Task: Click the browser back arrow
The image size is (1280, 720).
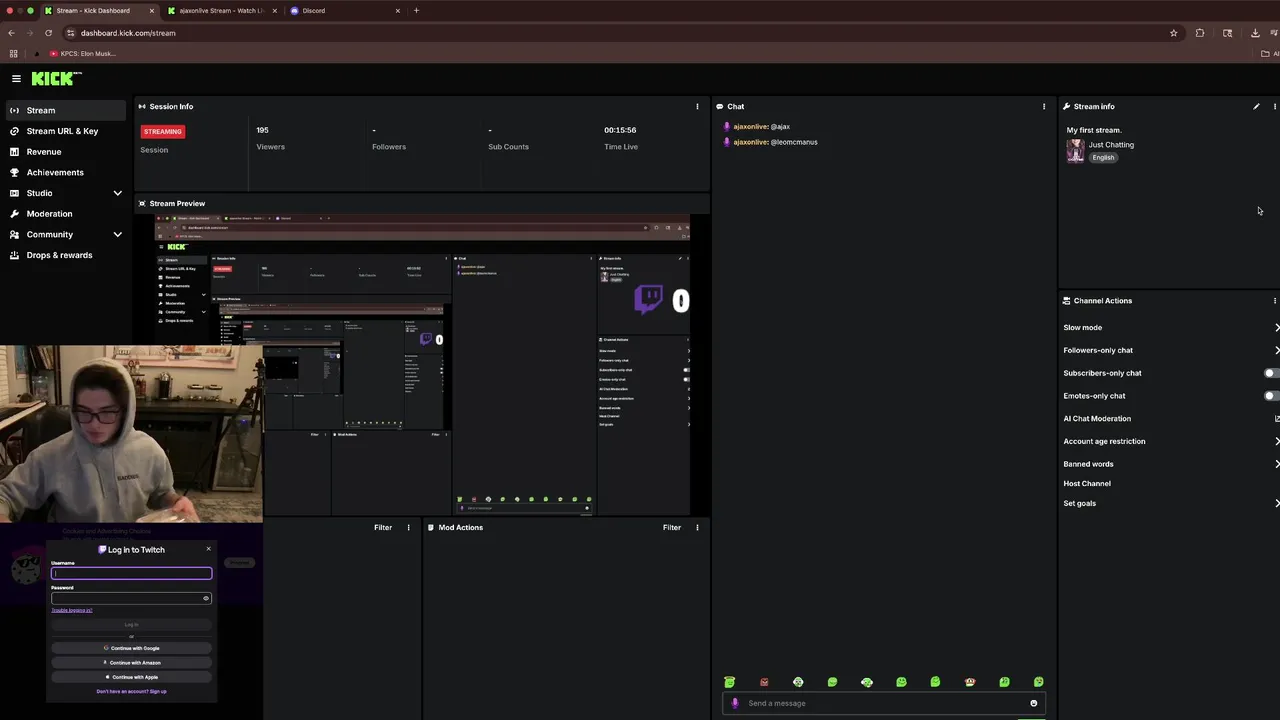Action: (x=11, y=33)
